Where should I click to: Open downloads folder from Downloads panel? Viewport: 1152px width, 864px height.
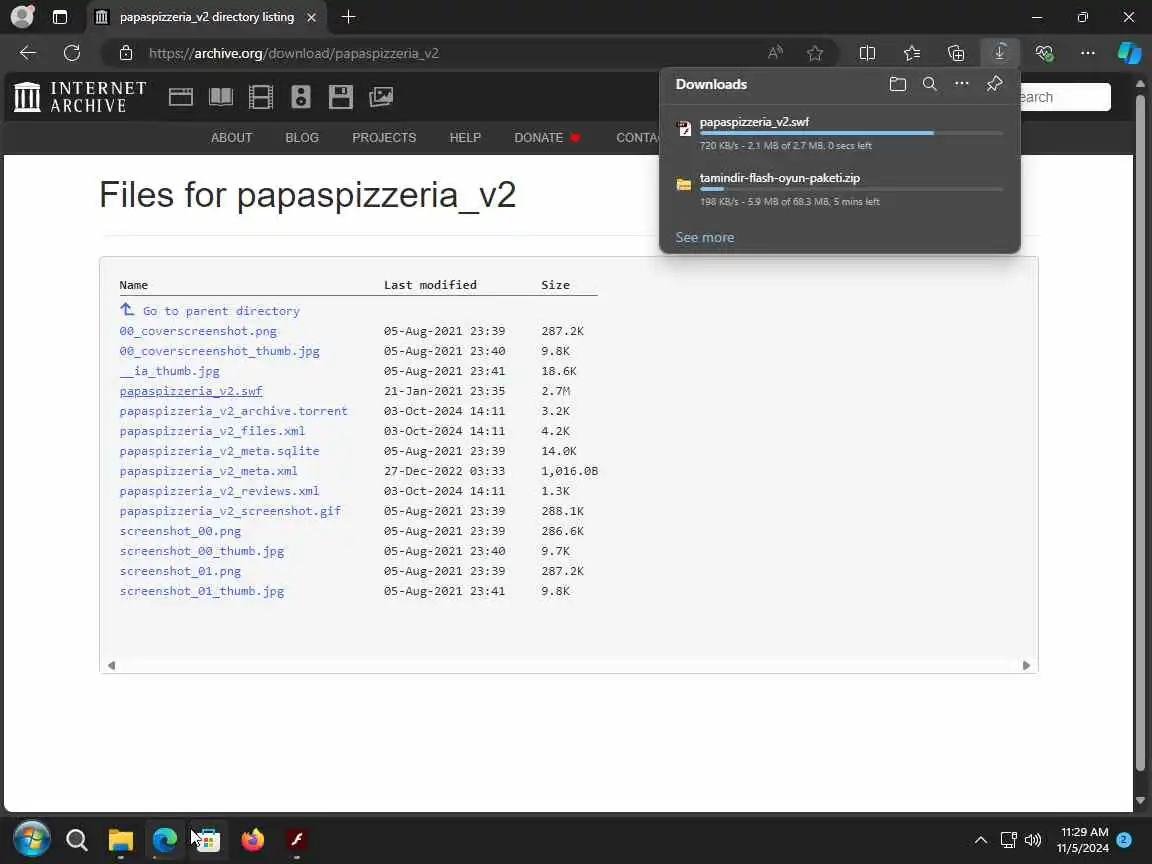click(897, 84)
